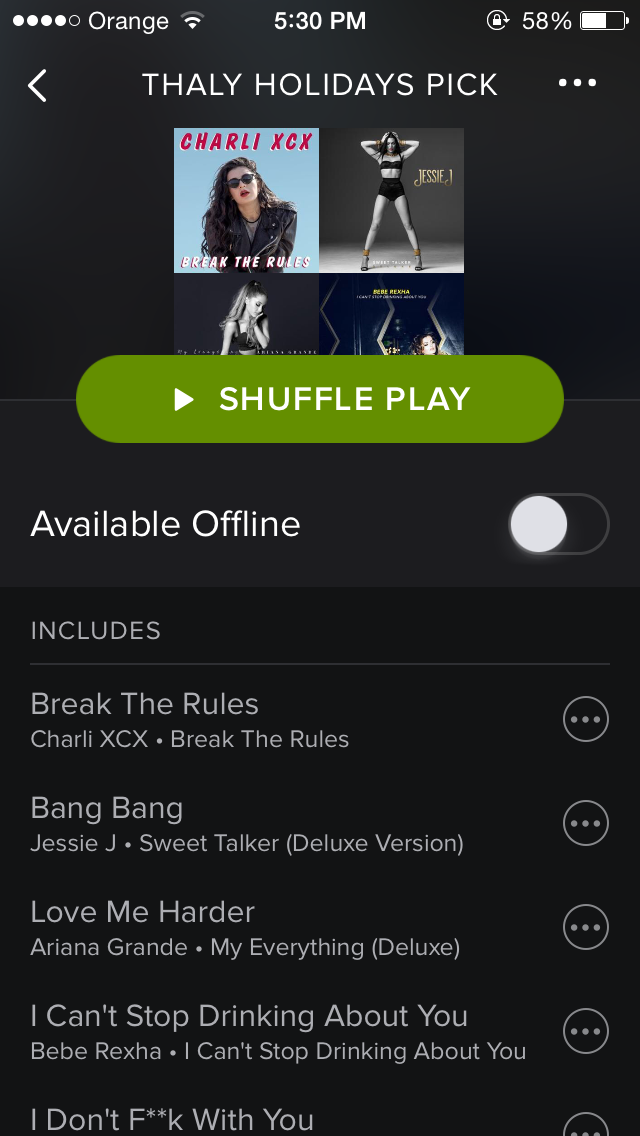Open playlist options three-dot menu at top
Screen dimensions: 640x1136
577,83
